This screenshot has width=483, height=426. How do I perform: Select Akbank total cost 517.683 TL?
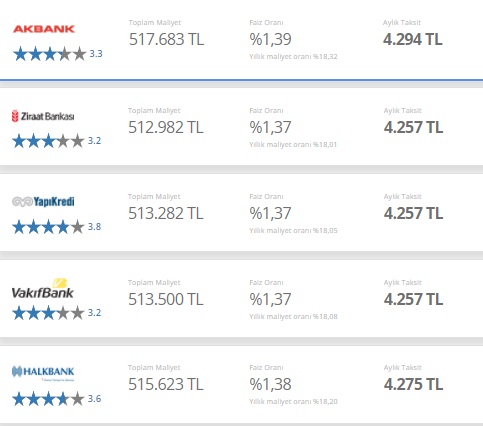(166, 39)
